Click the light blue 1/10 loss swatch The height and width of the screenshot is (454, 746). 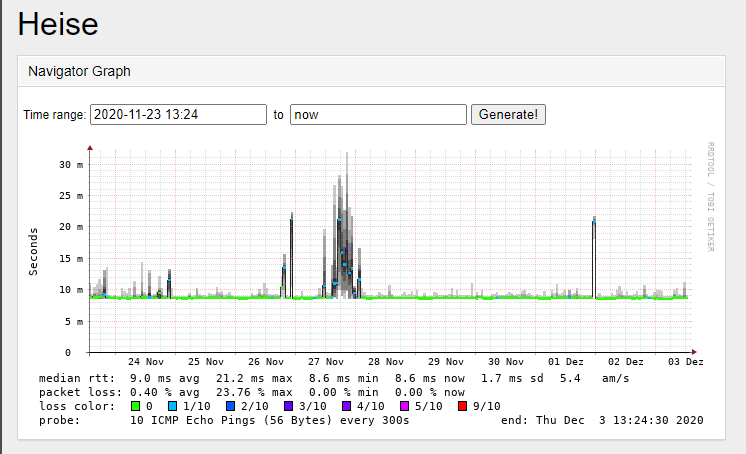tap(172, 406)
